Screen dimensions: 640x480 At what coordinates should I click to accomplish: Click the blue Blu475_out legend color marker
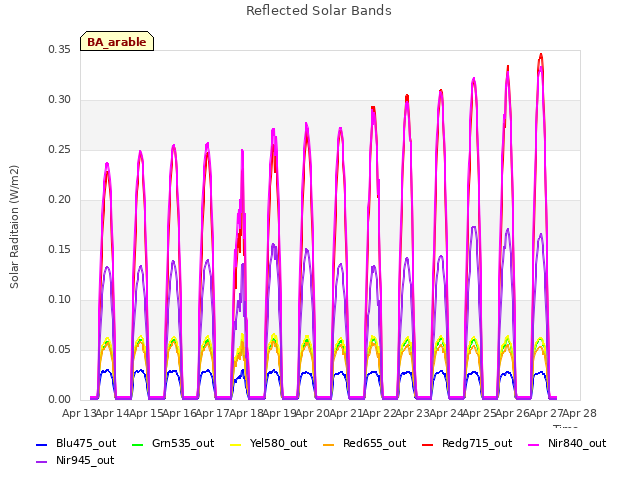tap(42, 444)
